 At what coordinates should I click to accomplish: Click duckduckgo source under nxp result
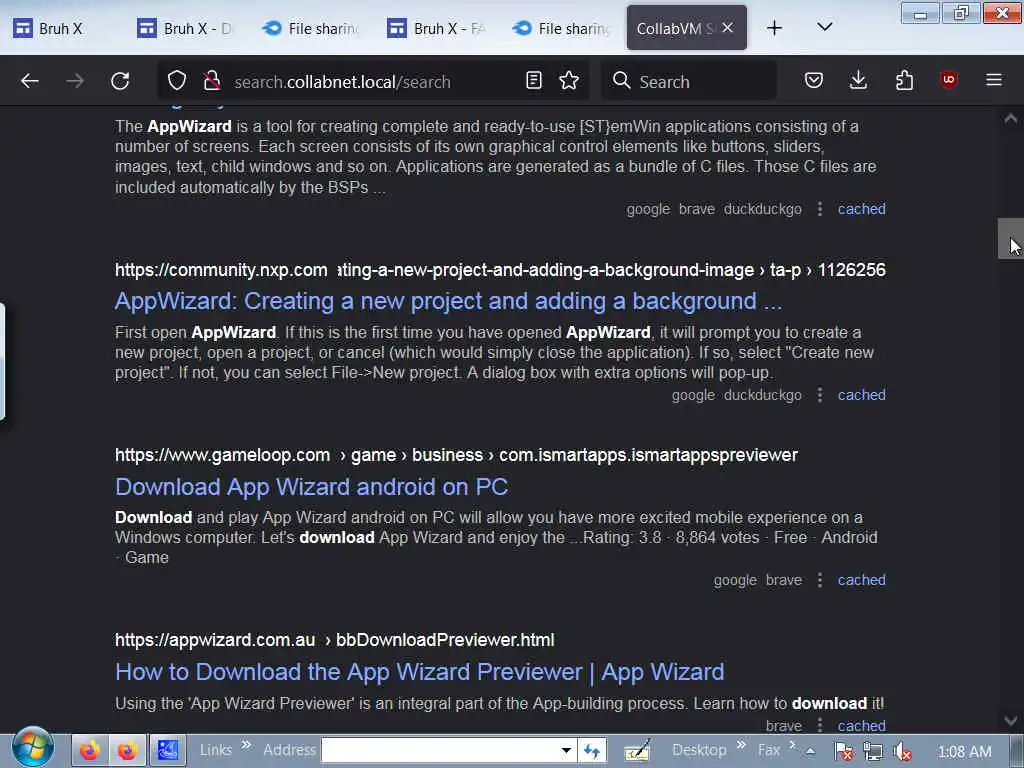coord(763,395)
